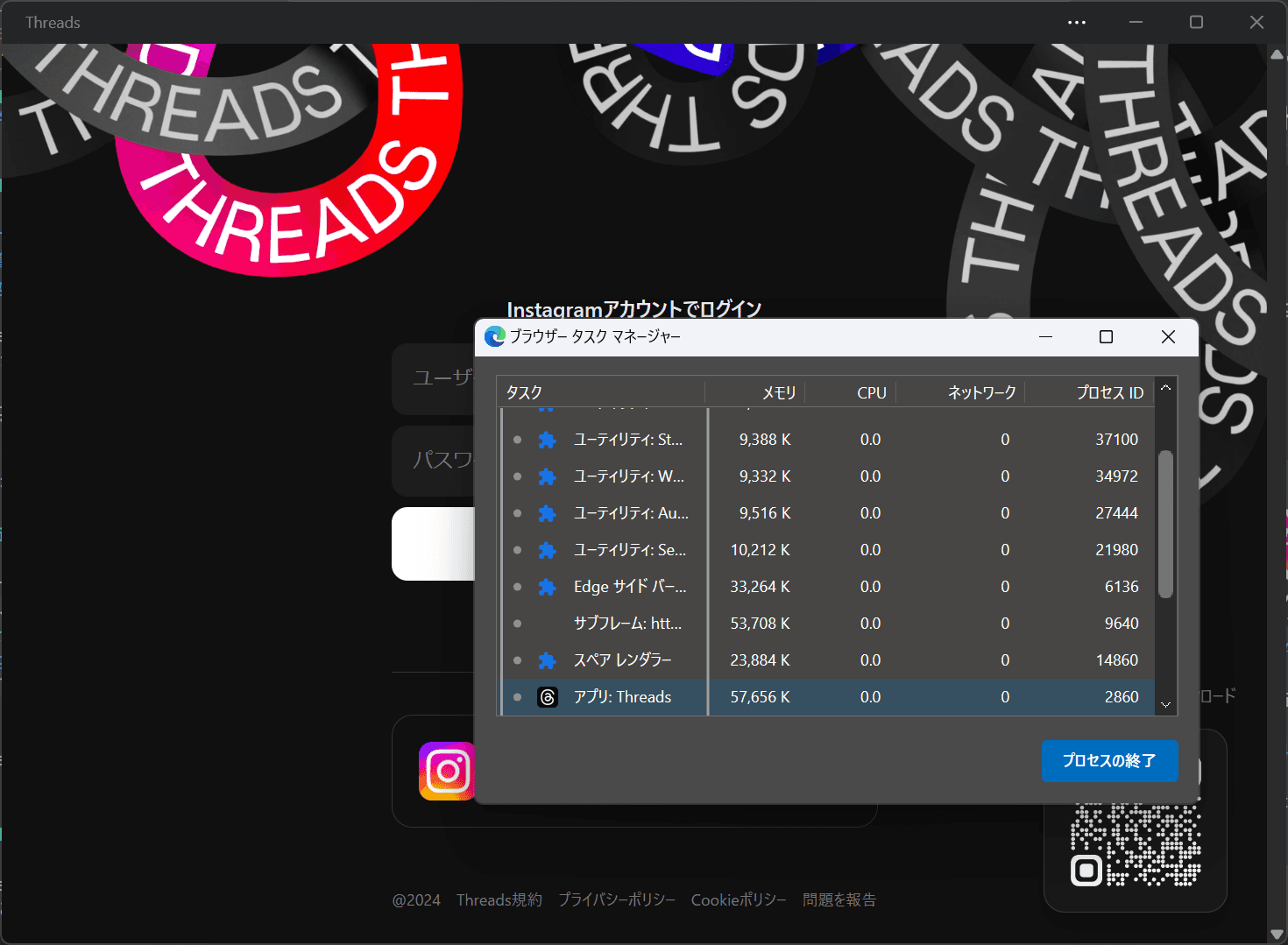The width and height of the screenshot is (1288, 945).
Task: Click puzzle icon of スペア レンダラー row
Action: tap(547, 660)
